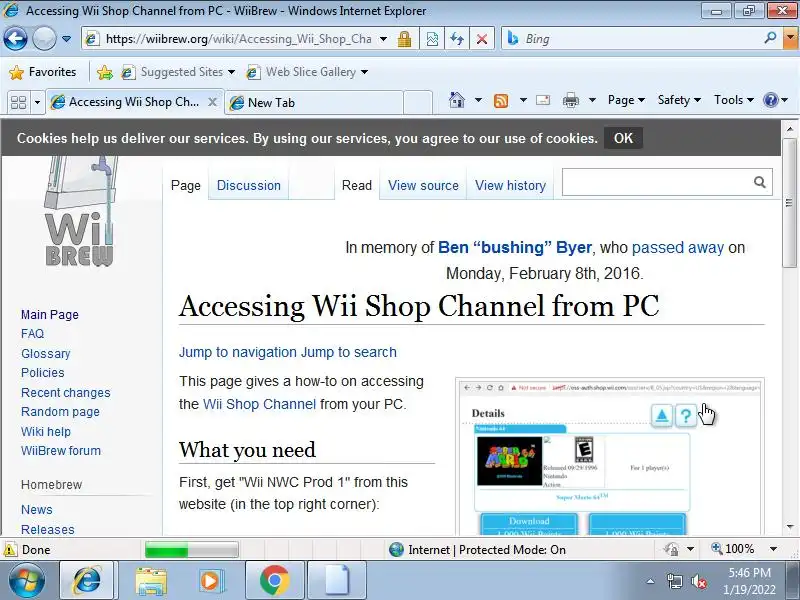
Task: Click the vertical scrollbar thumb
Action: click(789, 203)
